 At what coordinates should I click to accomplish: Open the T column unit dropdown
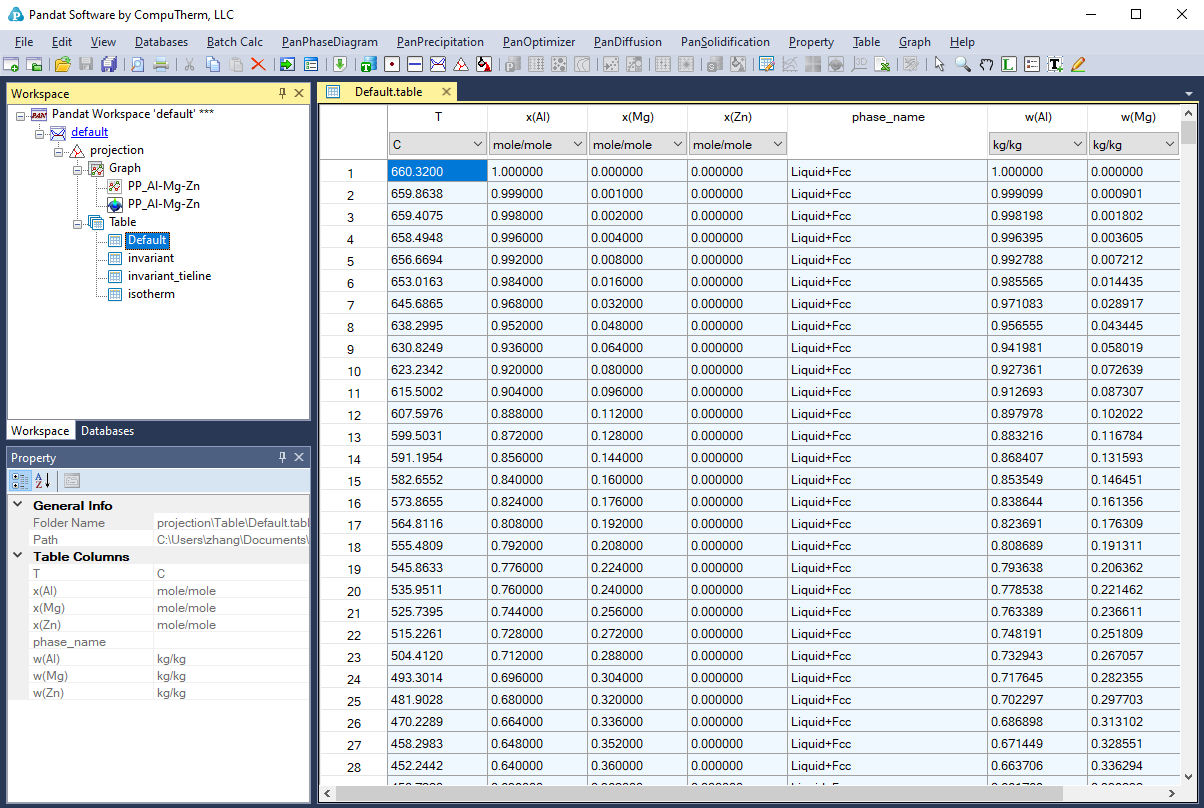click(475, 145)
